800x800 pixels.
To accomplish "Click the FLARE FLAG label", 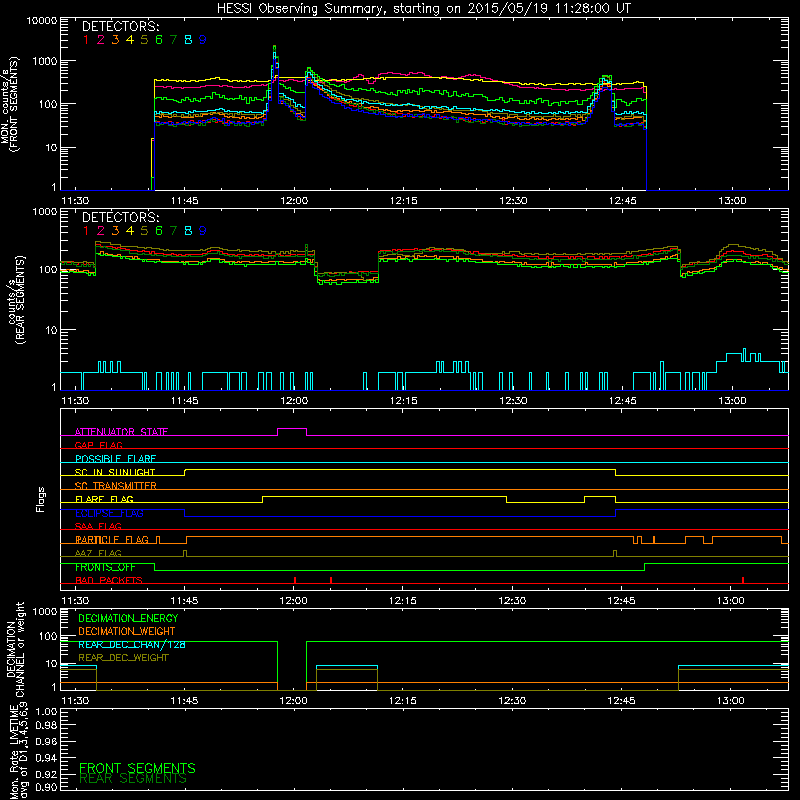I will (x=104, y=499).
